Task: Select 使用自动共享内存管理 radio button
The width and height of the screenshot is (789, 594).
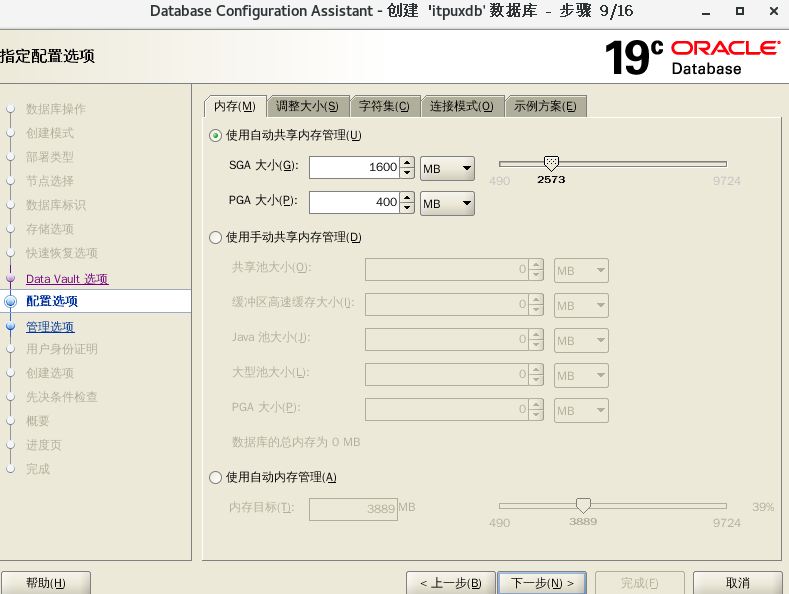Action: pos(215,135)
